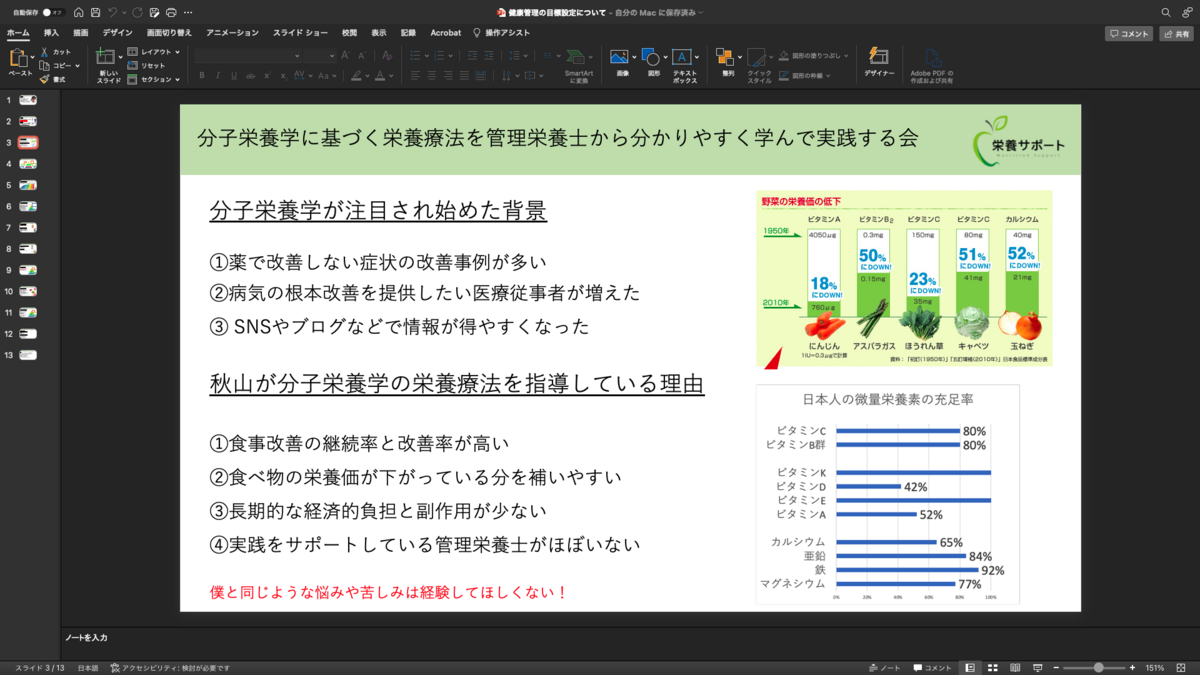Viewport: 1200px width, 675px height.
Task: Expand the Section (セクション) dropdown
Action: pyautogui.click(x=154, y=79)
